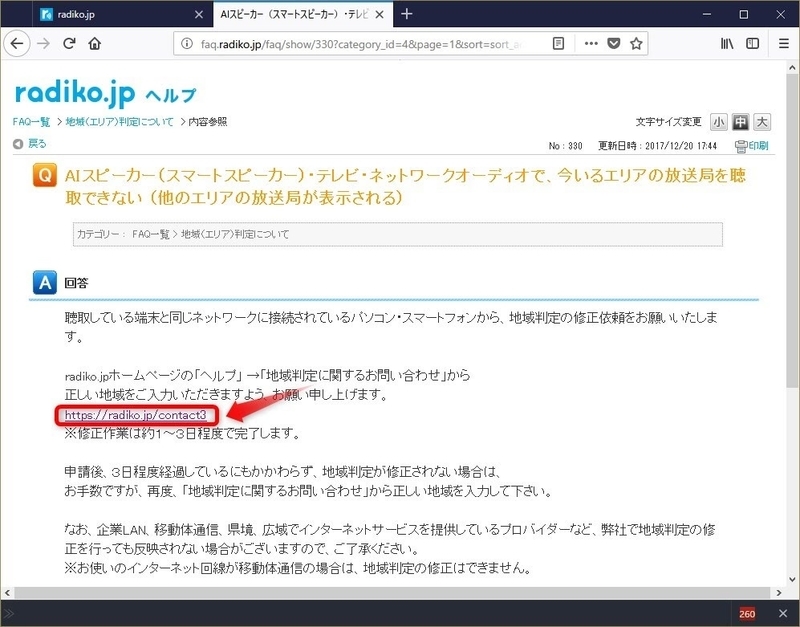This screenshot has height=627, width=800.
Task: Close the radiko.jp tab
Action: click(199, 15)
